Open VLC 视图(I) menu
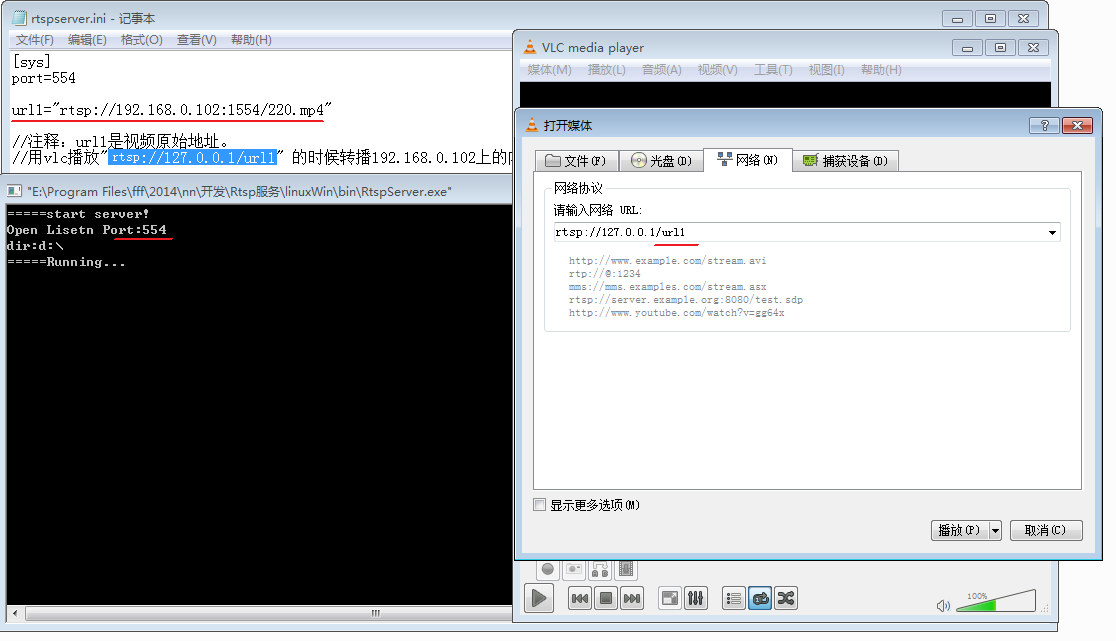 pyautogui.click(x=826, y=70)
